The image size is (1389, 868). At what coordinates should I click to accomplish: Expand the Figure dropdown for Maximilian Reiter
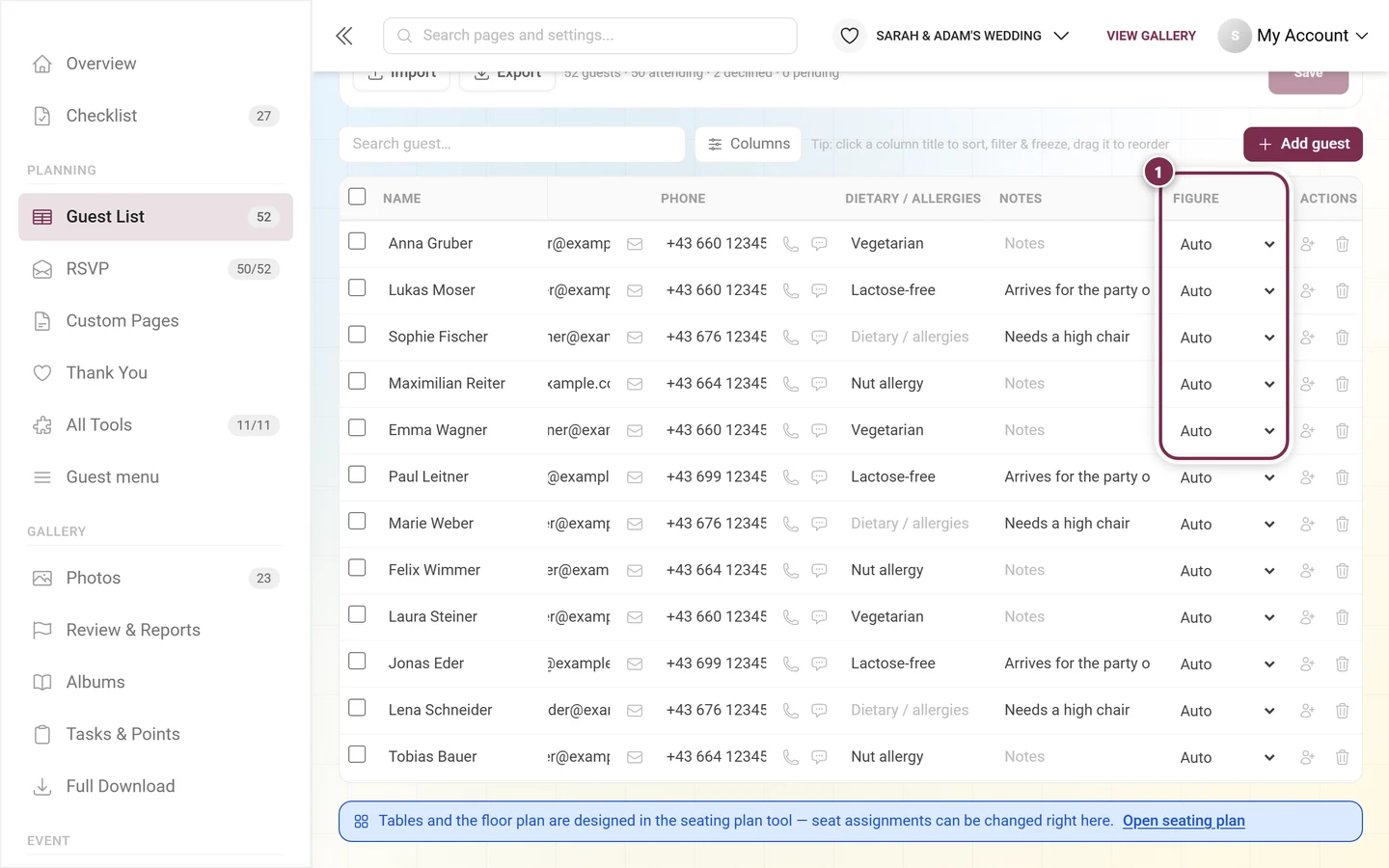[1226, 385]
